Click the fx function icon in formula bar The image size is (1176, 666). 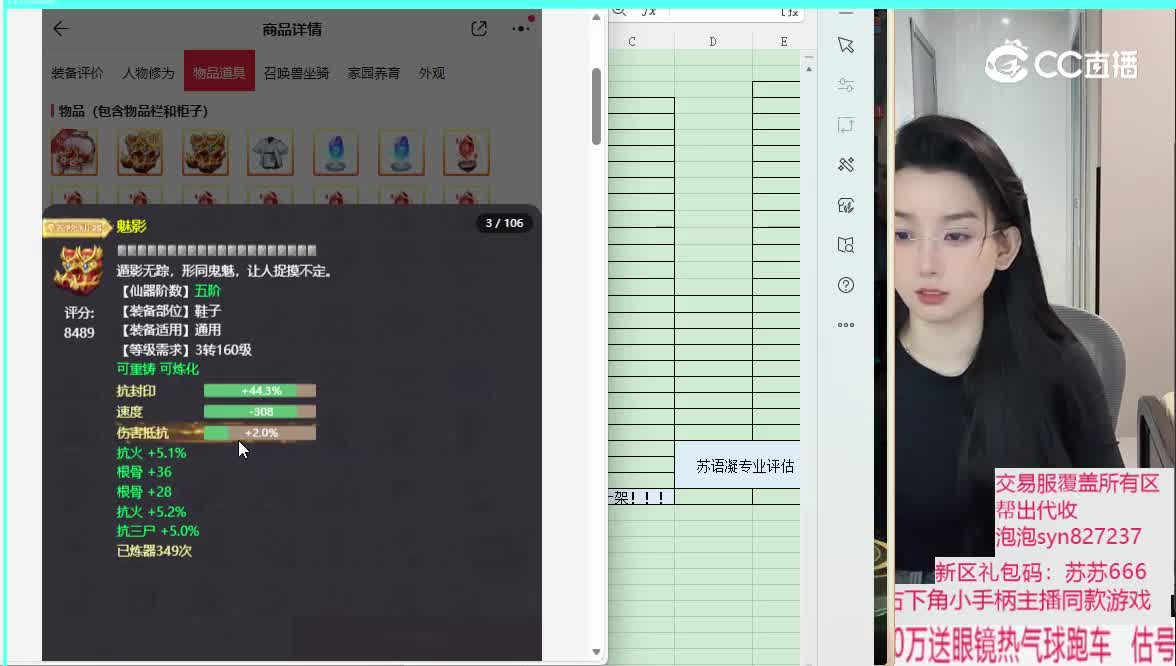pos(649,12)
